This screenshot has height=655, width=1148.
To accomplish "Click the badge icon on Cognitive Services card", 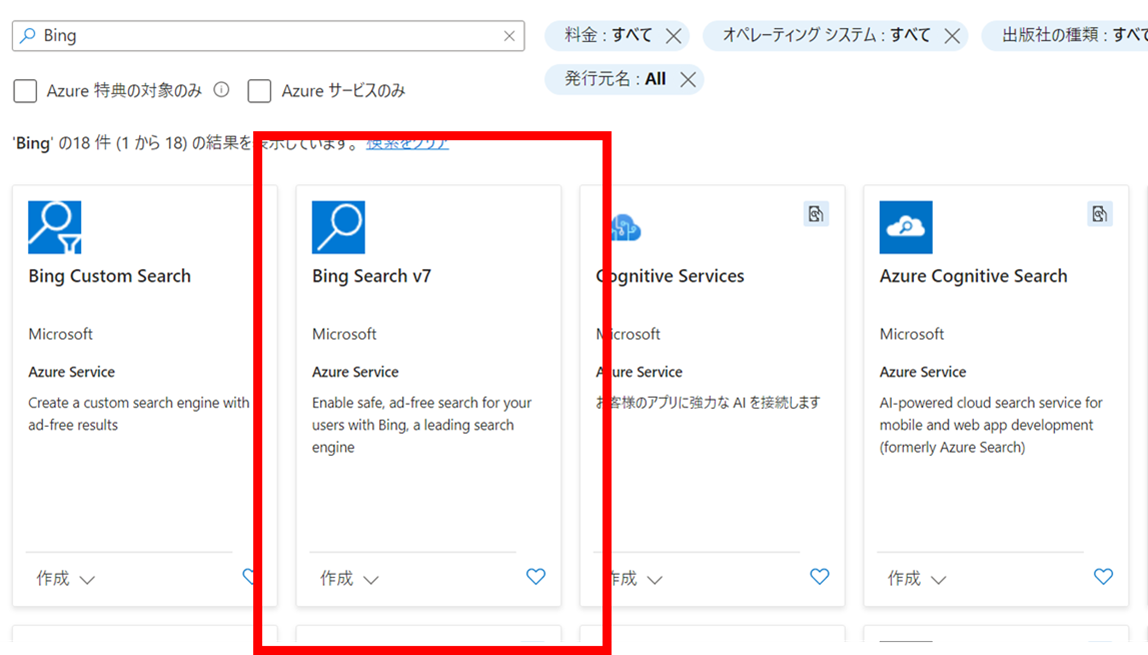I will click(x=816, y=214).
